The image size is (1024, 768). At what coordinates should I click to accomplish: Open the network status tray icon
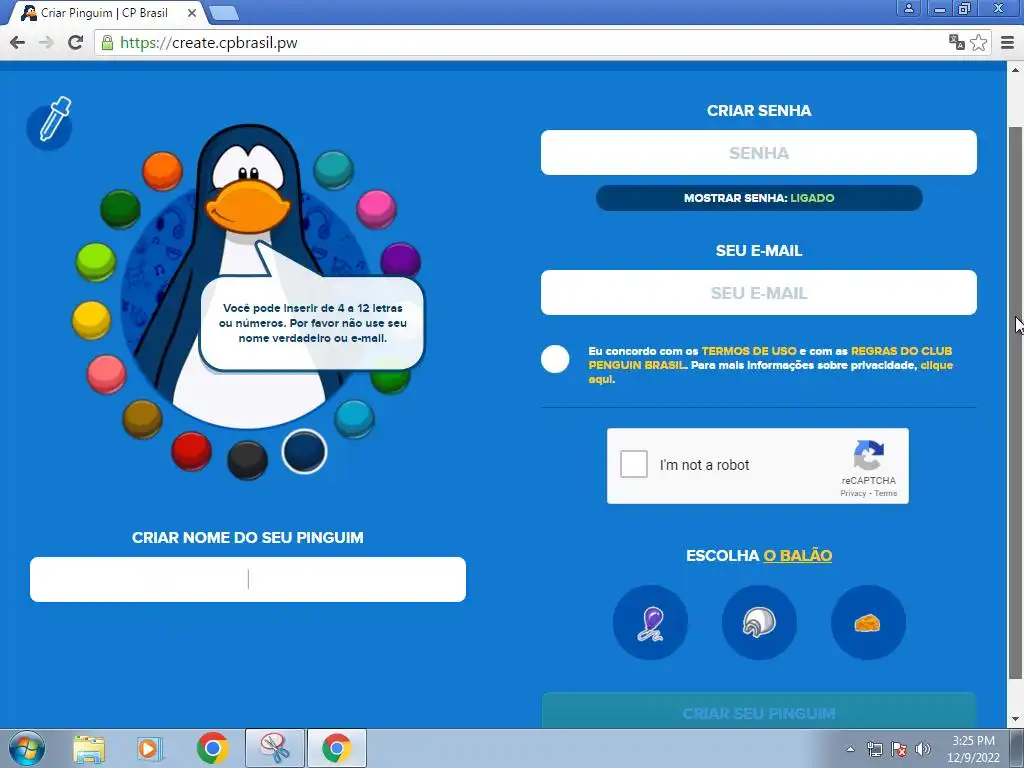pyautogui.click(x=874, y=749)
